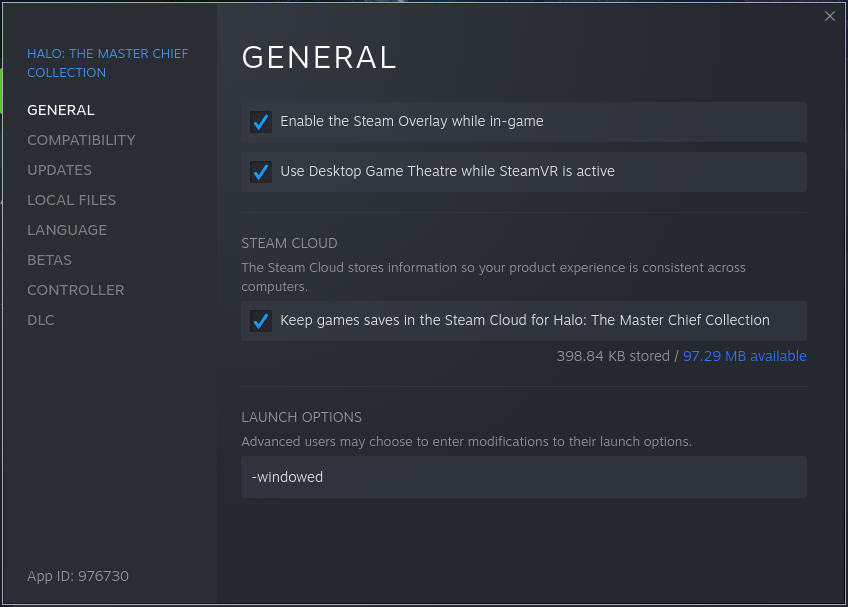The width and height of the screenshot is (848, 607).
Task: Open the Controller settings tab
Action: pos(76,290)
